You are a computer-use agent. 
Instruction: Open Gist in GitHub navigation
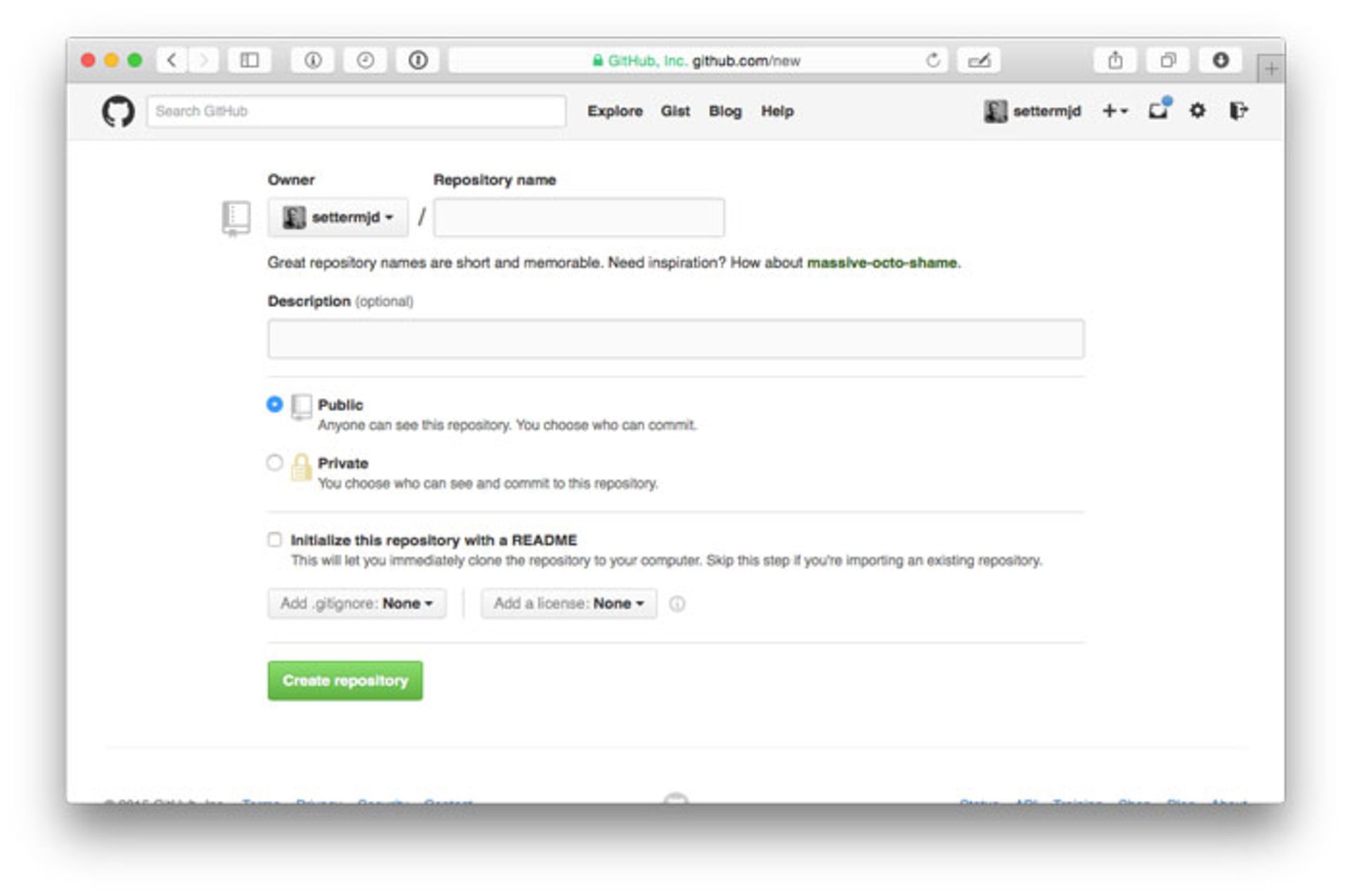point(675,111)
